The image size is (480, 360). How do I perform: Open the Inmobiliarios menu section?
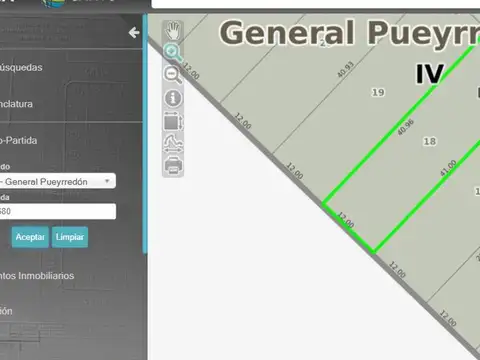[x=37, y=276]
